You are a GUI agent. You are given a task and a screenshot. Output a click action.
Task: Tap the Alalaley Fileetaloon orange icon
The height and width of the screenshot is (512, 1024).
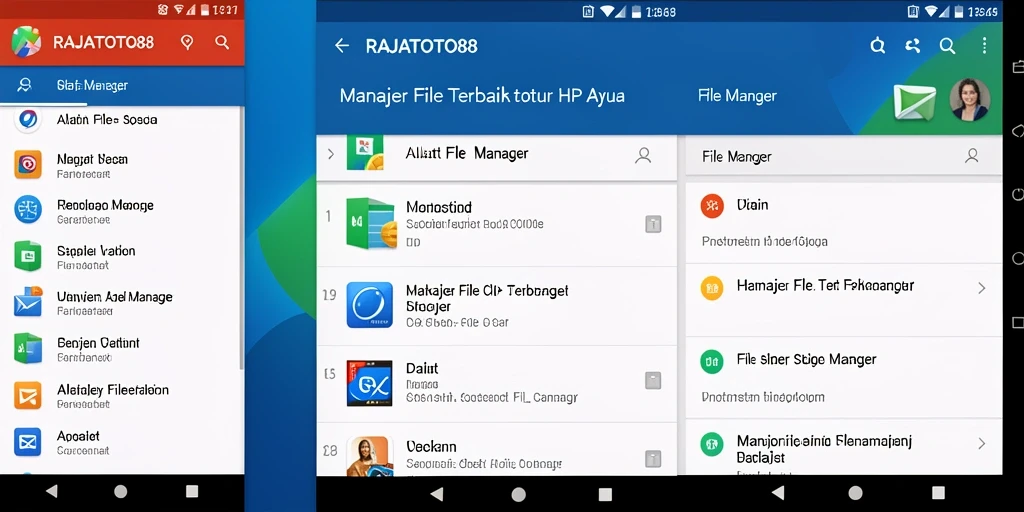pyautogui.click(x=28, y=395)
